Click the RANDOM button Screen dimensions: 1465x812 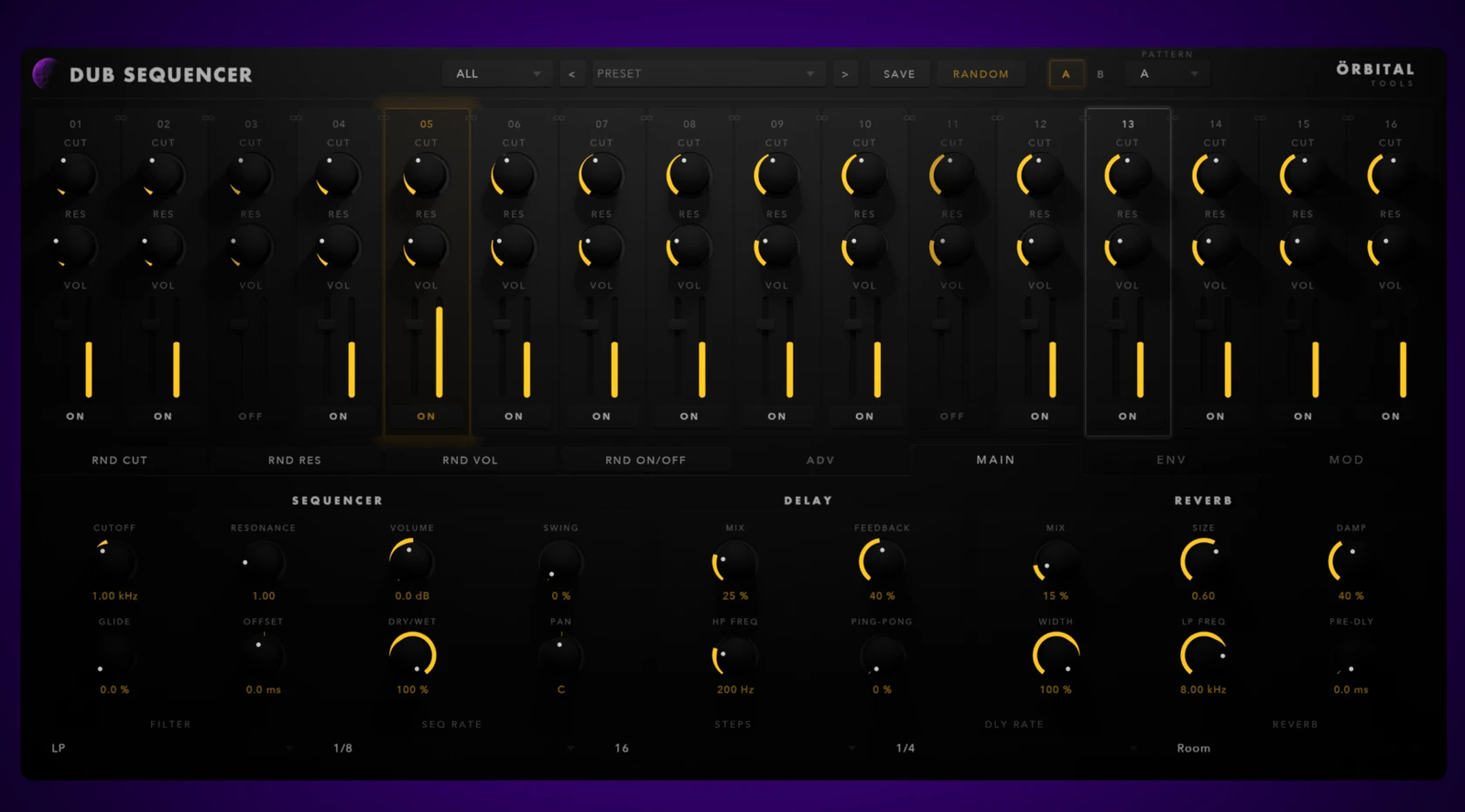click(981, 74)
